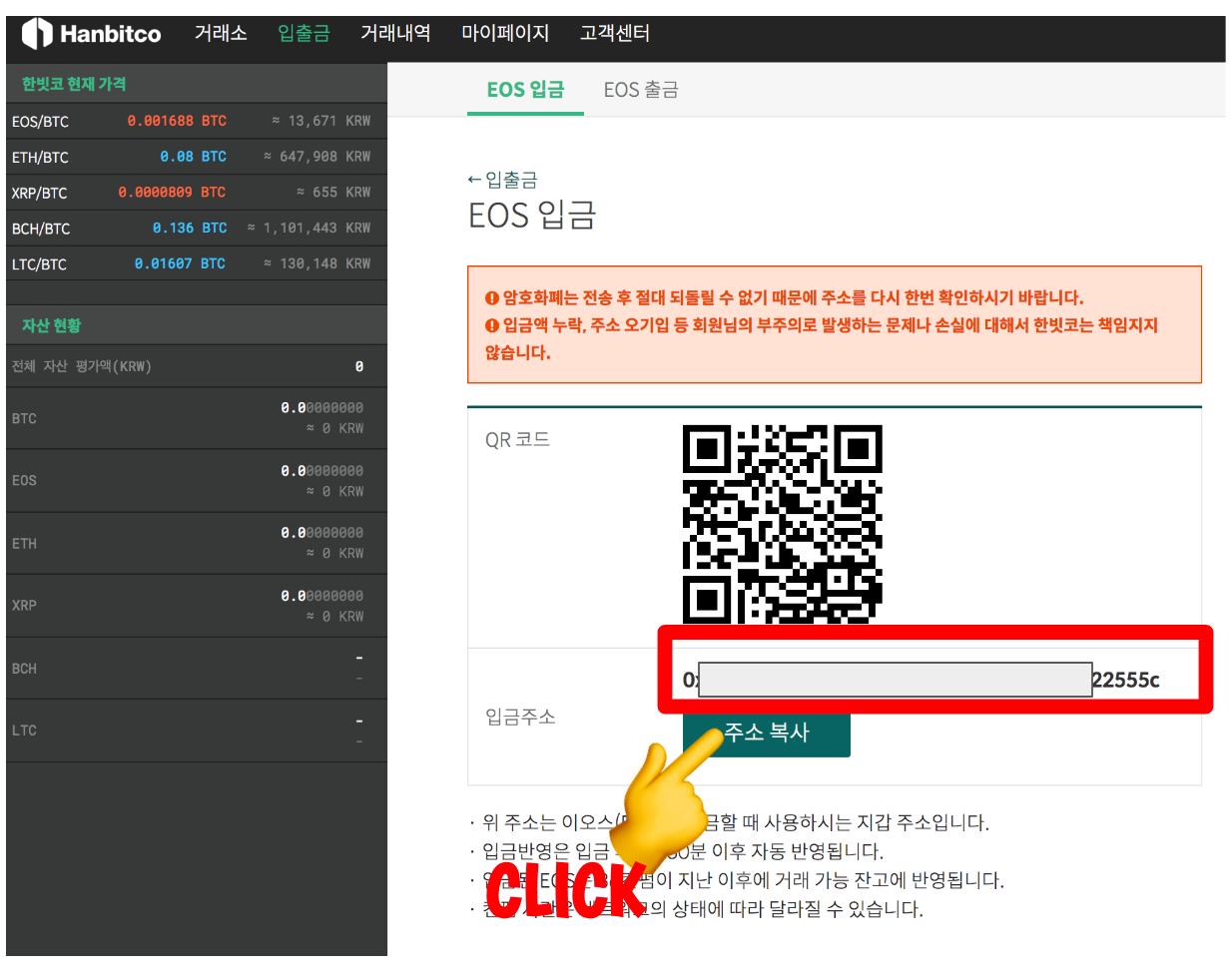Screen dimensions: 1232x974
Task: Click the 0.0000809 BTC price value
Action: (172, 192)
